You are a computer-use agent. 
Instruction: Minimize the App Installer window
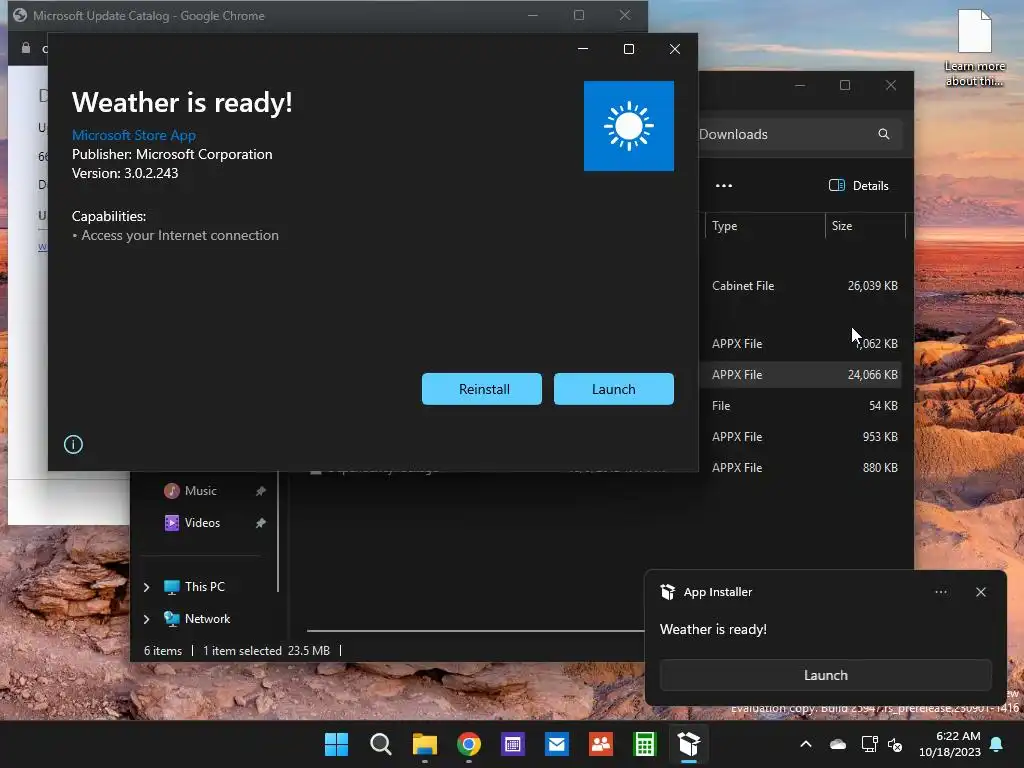(583, 49)
